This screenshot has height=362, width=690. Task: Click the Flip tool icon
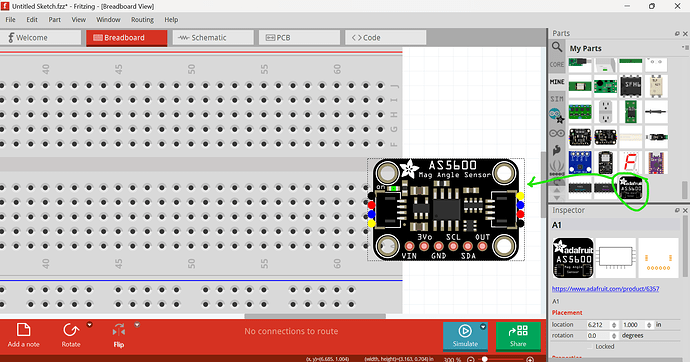[x=119, y=330]
